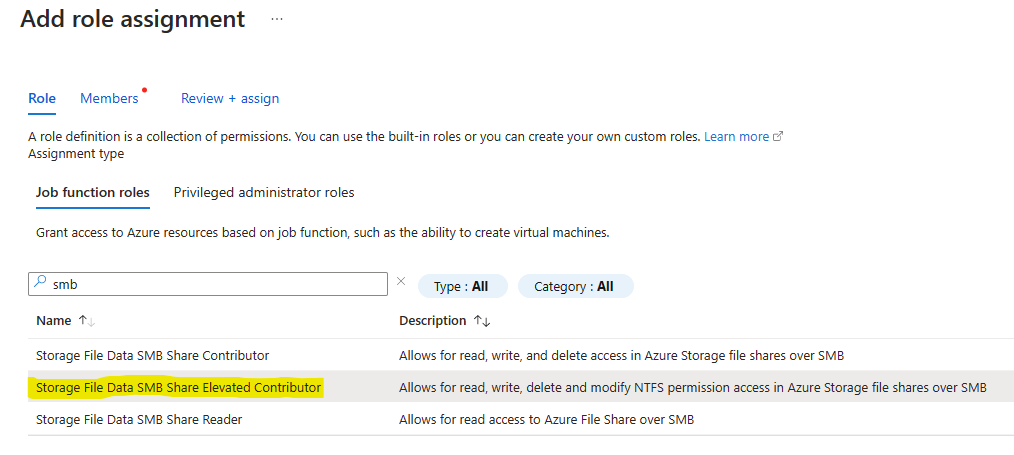This screenshot has height=455, width=1014.
Task: Select Storage File Data SMB Share Contributor role
Action: 153,355
